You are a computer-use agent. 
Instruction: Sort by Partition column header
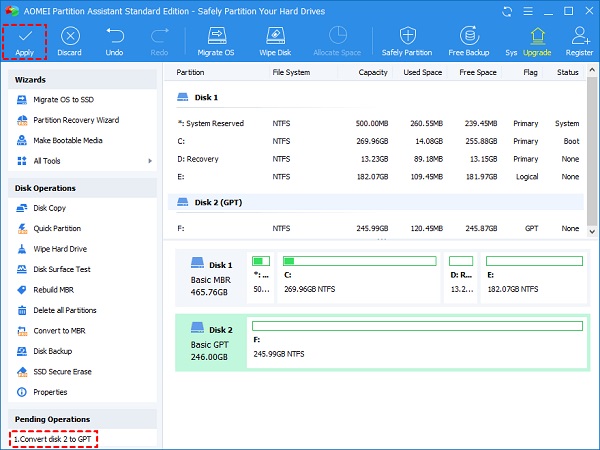[x=190, y=72]
